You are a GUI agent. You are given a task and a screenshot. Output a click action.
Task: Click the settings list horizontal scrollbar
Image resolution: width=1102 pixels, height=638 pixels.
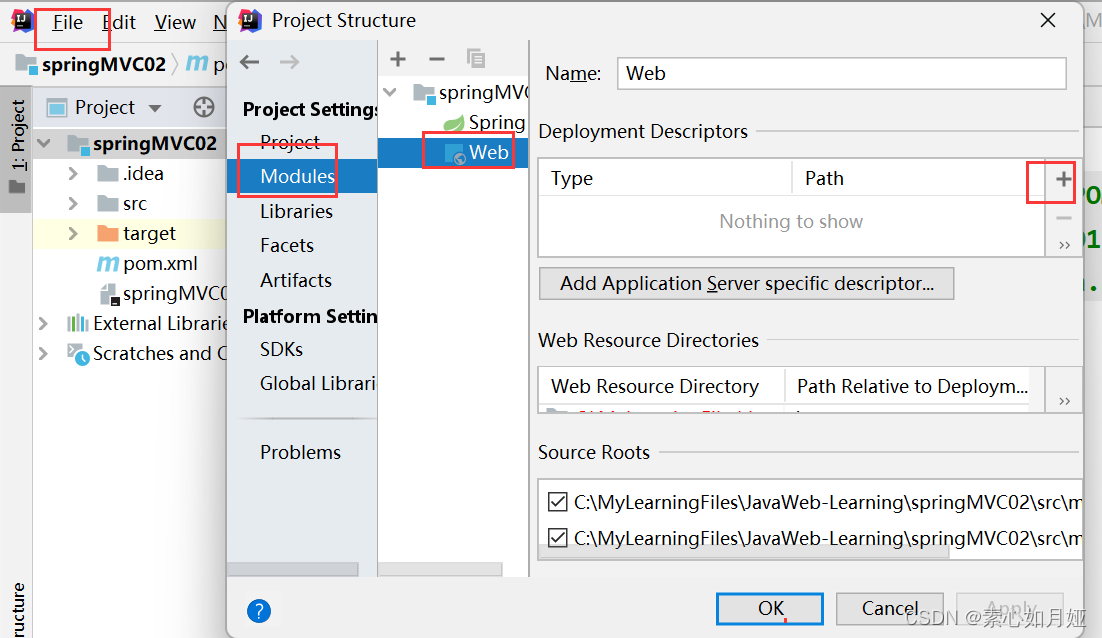(x=293, y=568)
